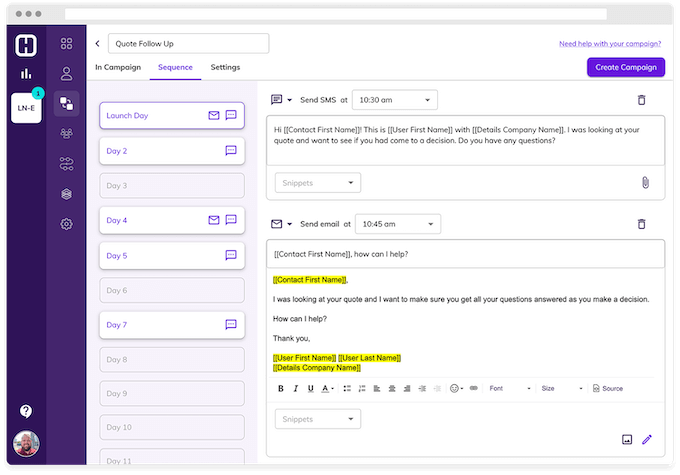This screenshot has width=680, height=475.
Task: Open the contacts person icon
Action: (x=67, y=73)
